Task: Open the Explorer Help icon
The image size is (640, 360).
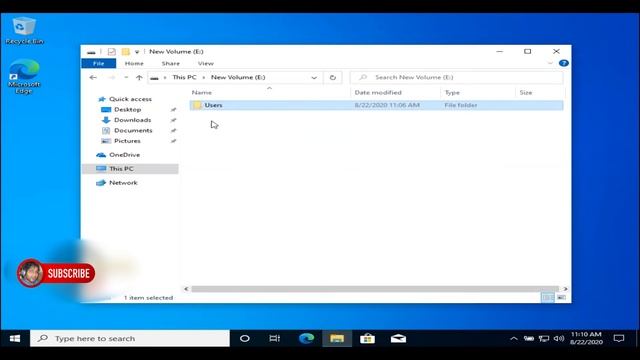Action: [x=564, y=63]
